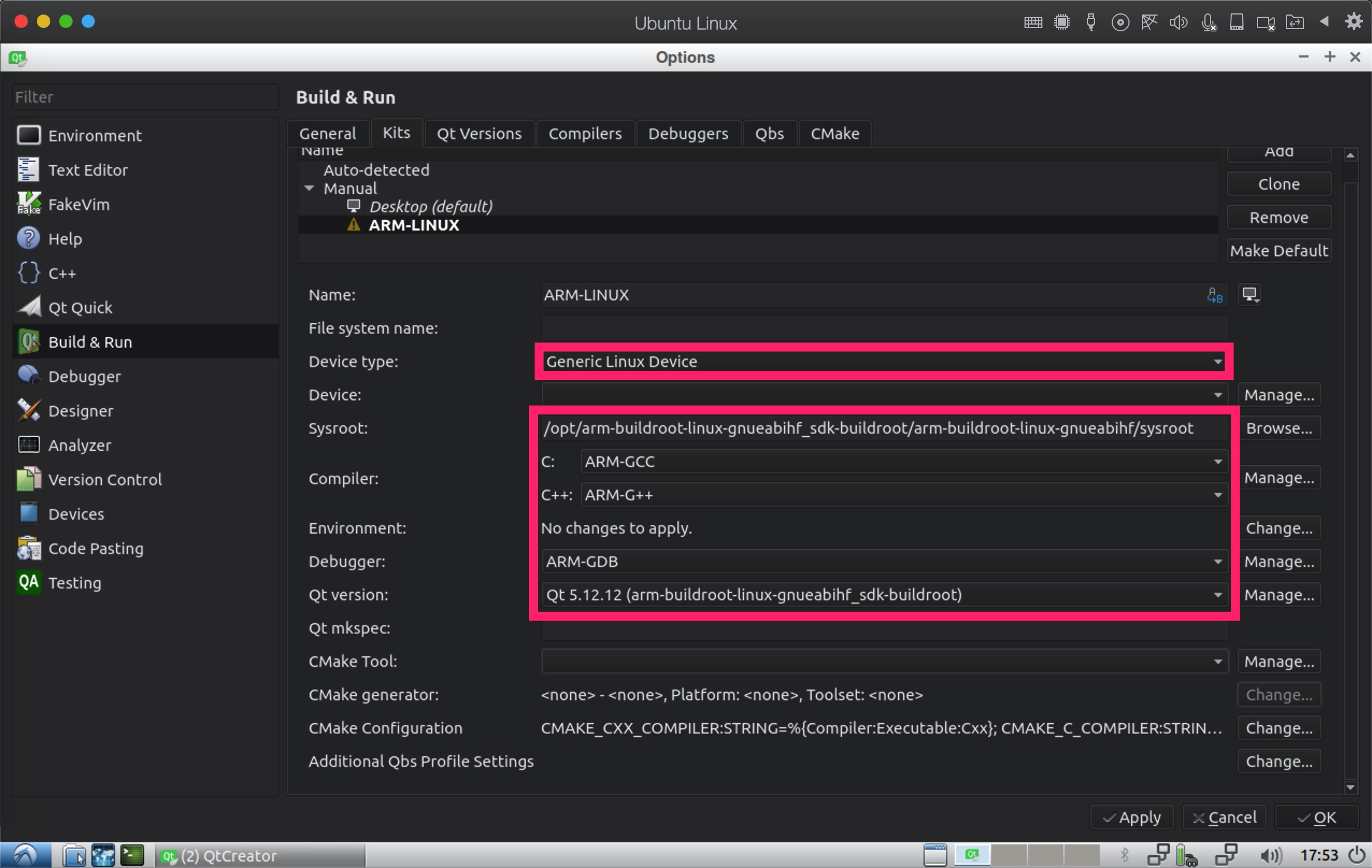Switch to the Compilers tab
The height and width of the screenshot is (868, 1372).
coord(585,134)
